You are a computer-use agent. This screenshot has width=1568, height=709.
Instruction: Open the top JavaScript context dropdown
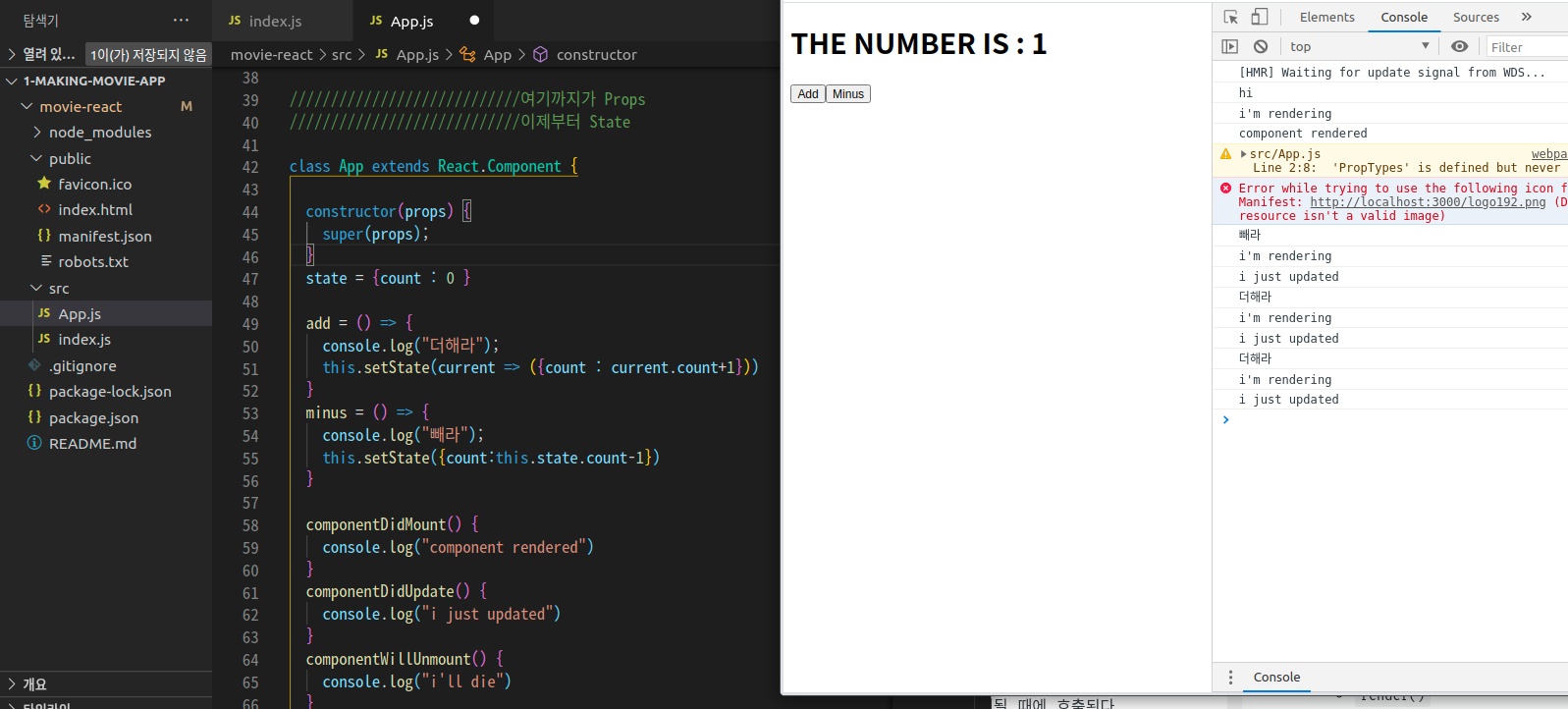[1360, 46]
